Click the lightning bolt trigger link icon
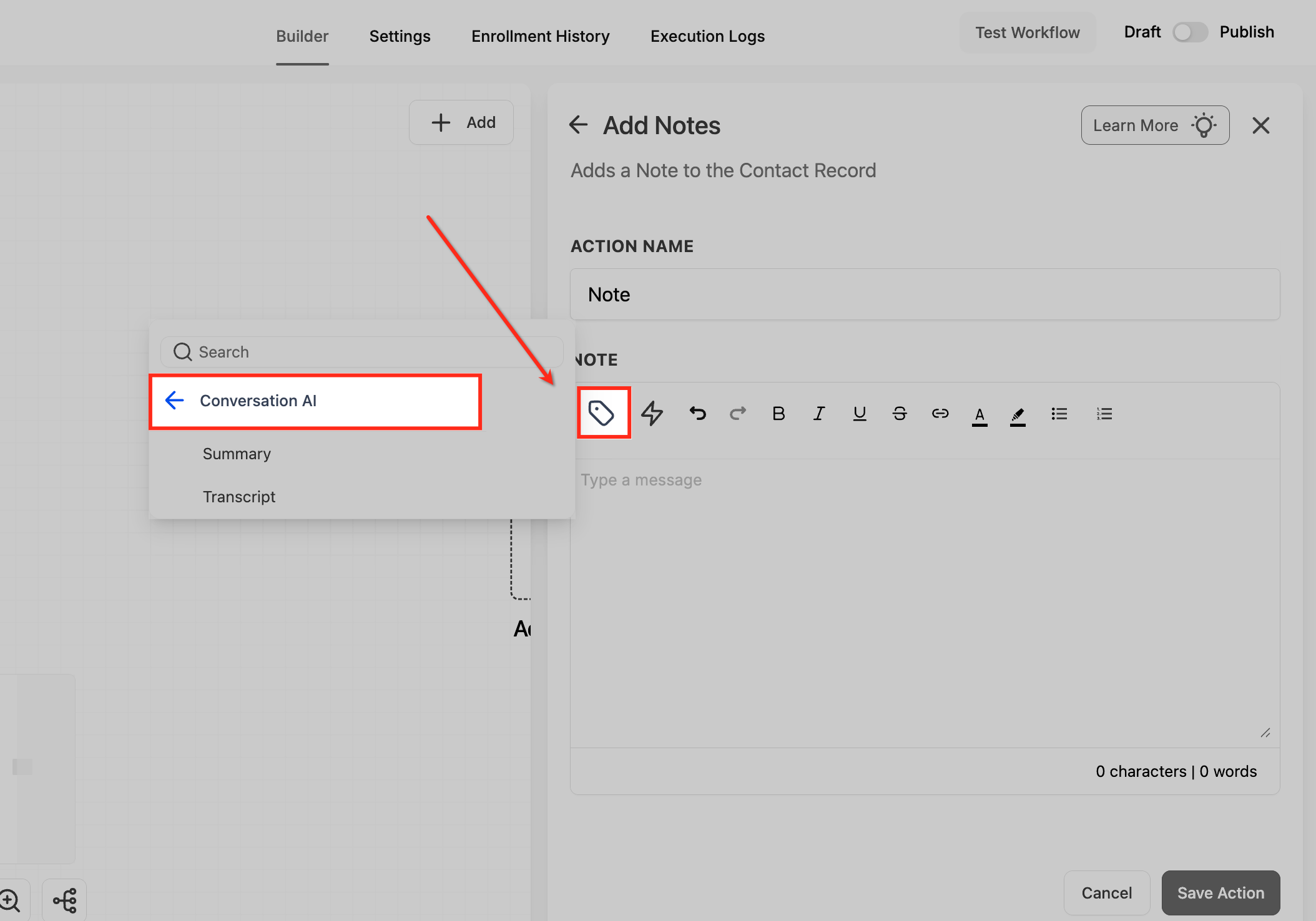Image resolution: width=1316 pixels, height=921 pixels. click(652, 413)
